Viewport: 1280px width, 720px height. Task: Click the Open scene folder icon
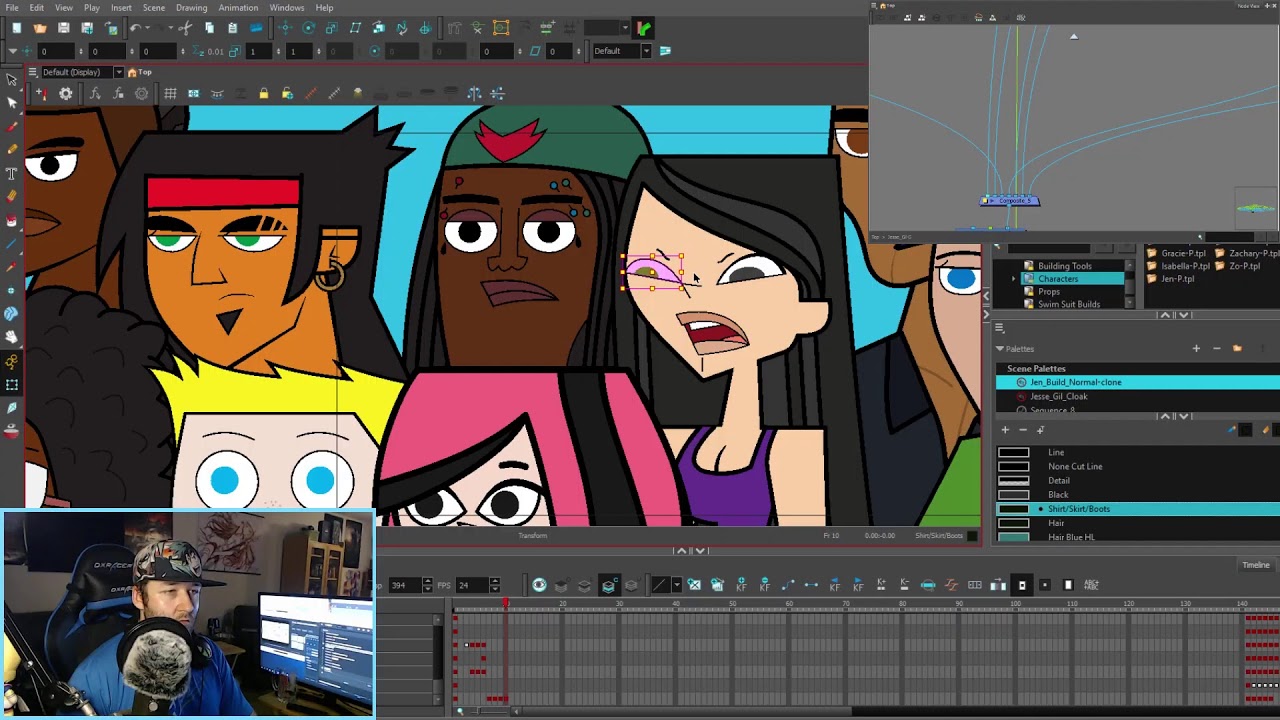pyautogui.click(x=40, y=28)
